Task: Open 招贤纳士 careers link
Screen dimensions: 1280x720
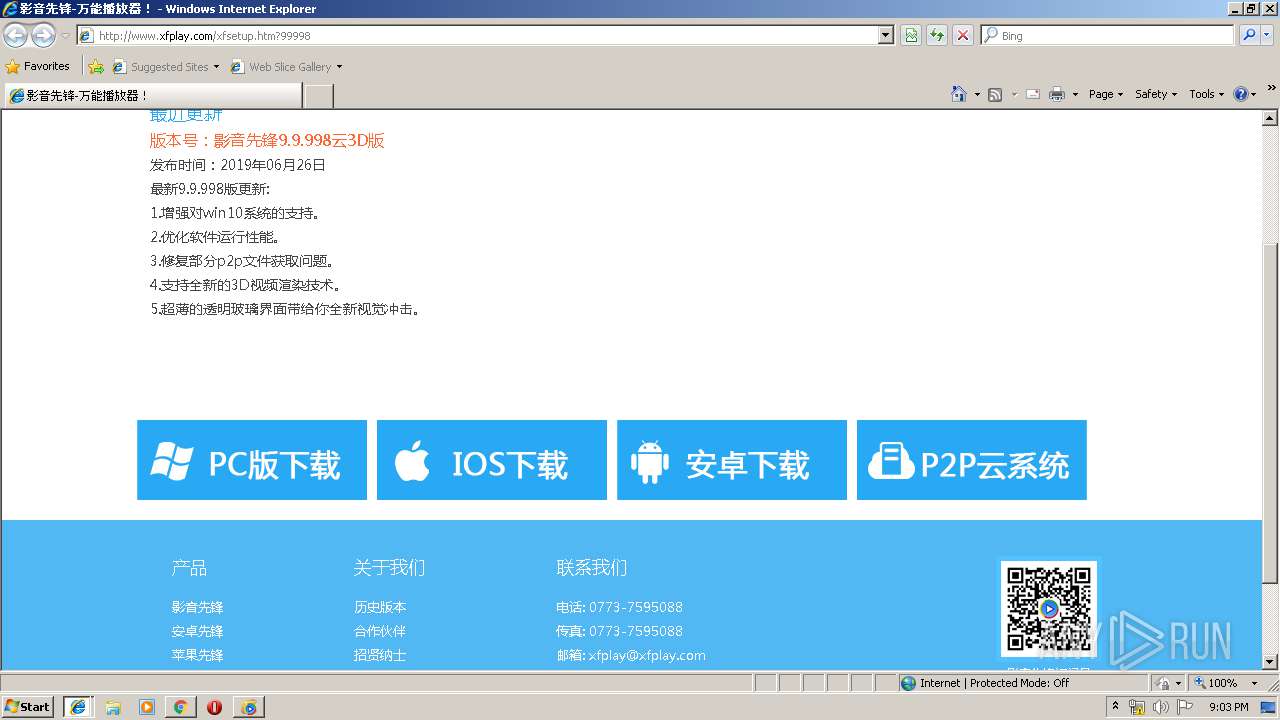Action: [380, 655]
